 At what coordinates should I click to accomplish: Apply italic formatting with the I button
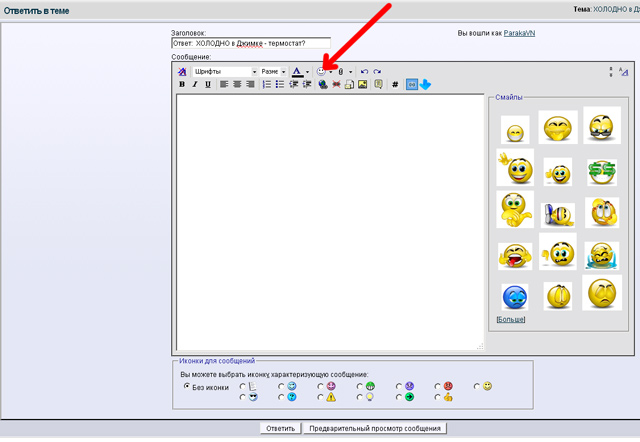(x=195, y=85)
